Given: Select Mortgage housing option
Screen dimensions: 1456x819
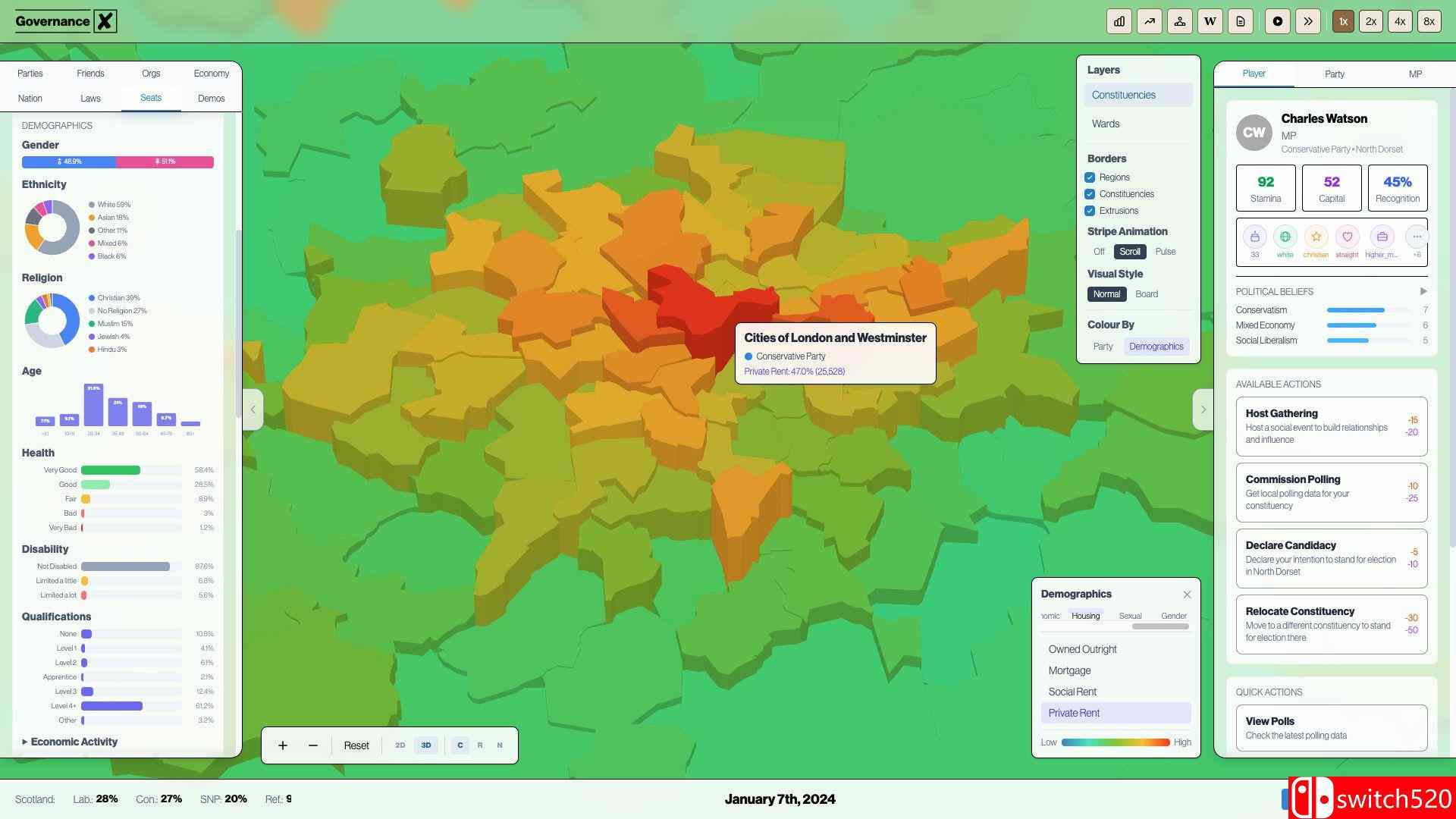Looking at the screenshot, I should (x=1116, y=670).
